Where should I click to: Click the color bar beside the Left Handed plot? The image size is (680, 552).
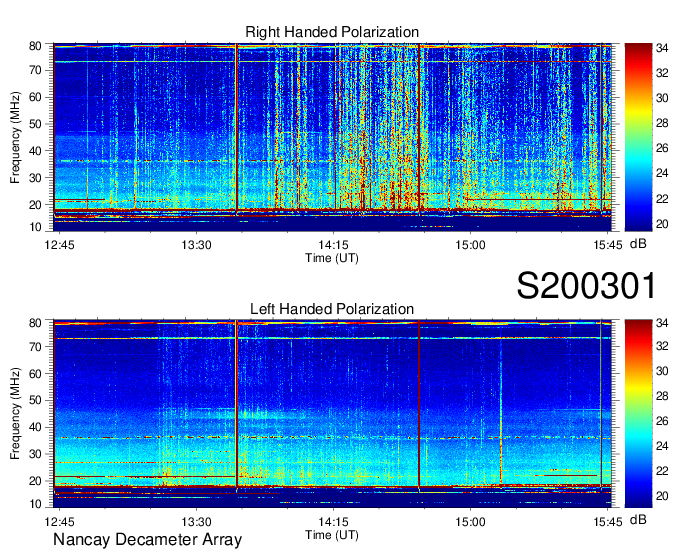click(x=638, y=414)
